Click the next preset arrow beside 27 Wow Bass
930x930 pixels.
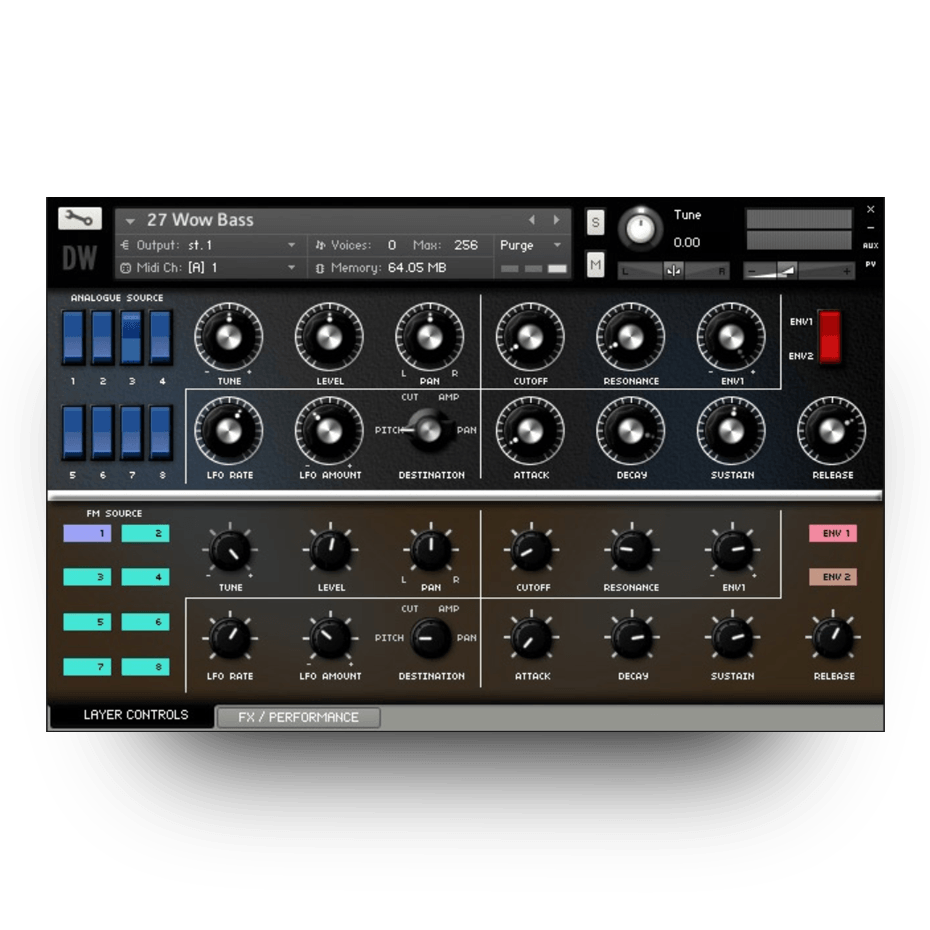[557, 219]
